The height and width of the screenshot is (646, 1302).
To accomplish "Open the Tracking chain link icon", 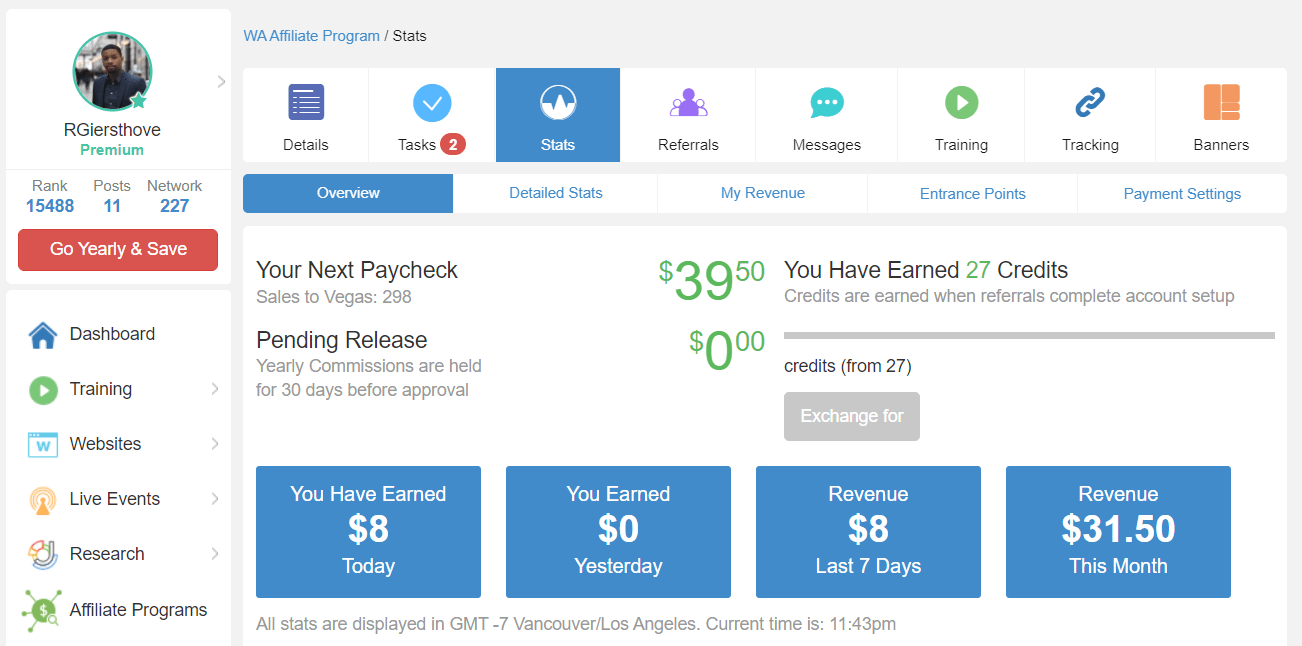I will tap(1090, 102).
